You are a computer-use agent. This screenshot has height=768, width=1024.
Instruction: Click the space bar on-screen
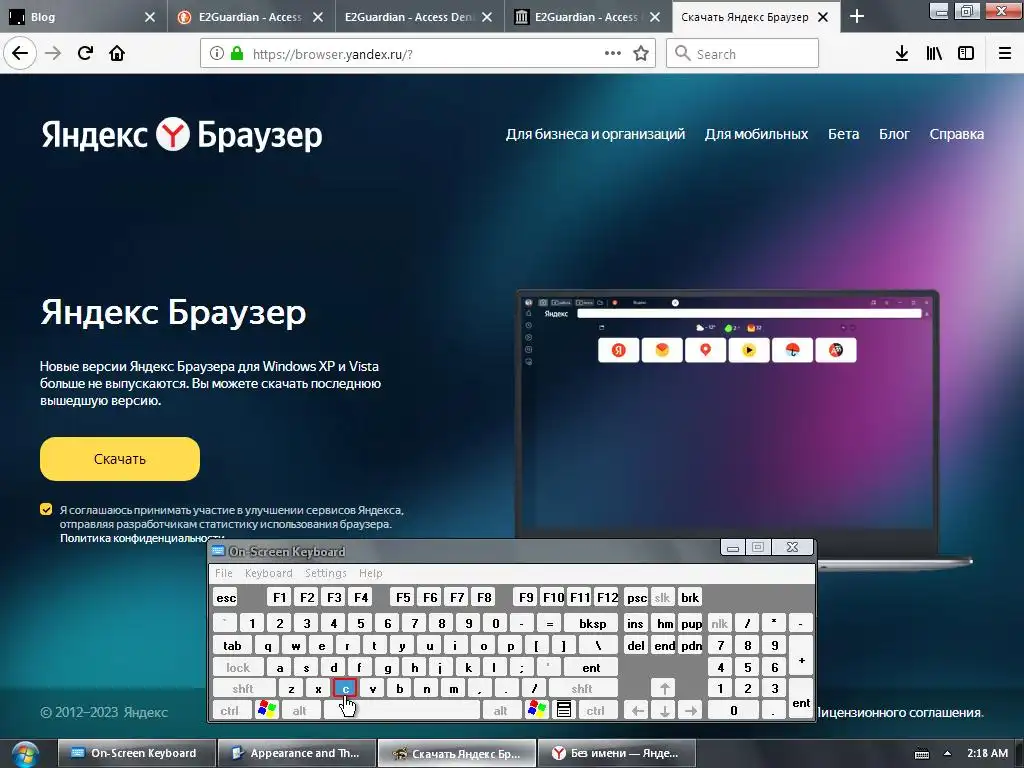(x=402, y=711)
